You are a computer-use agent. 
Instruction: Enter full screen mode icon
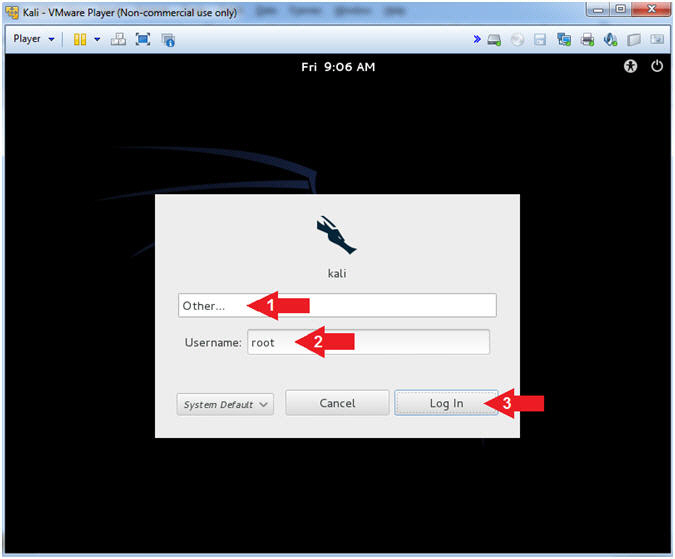(x=143, y=40)
